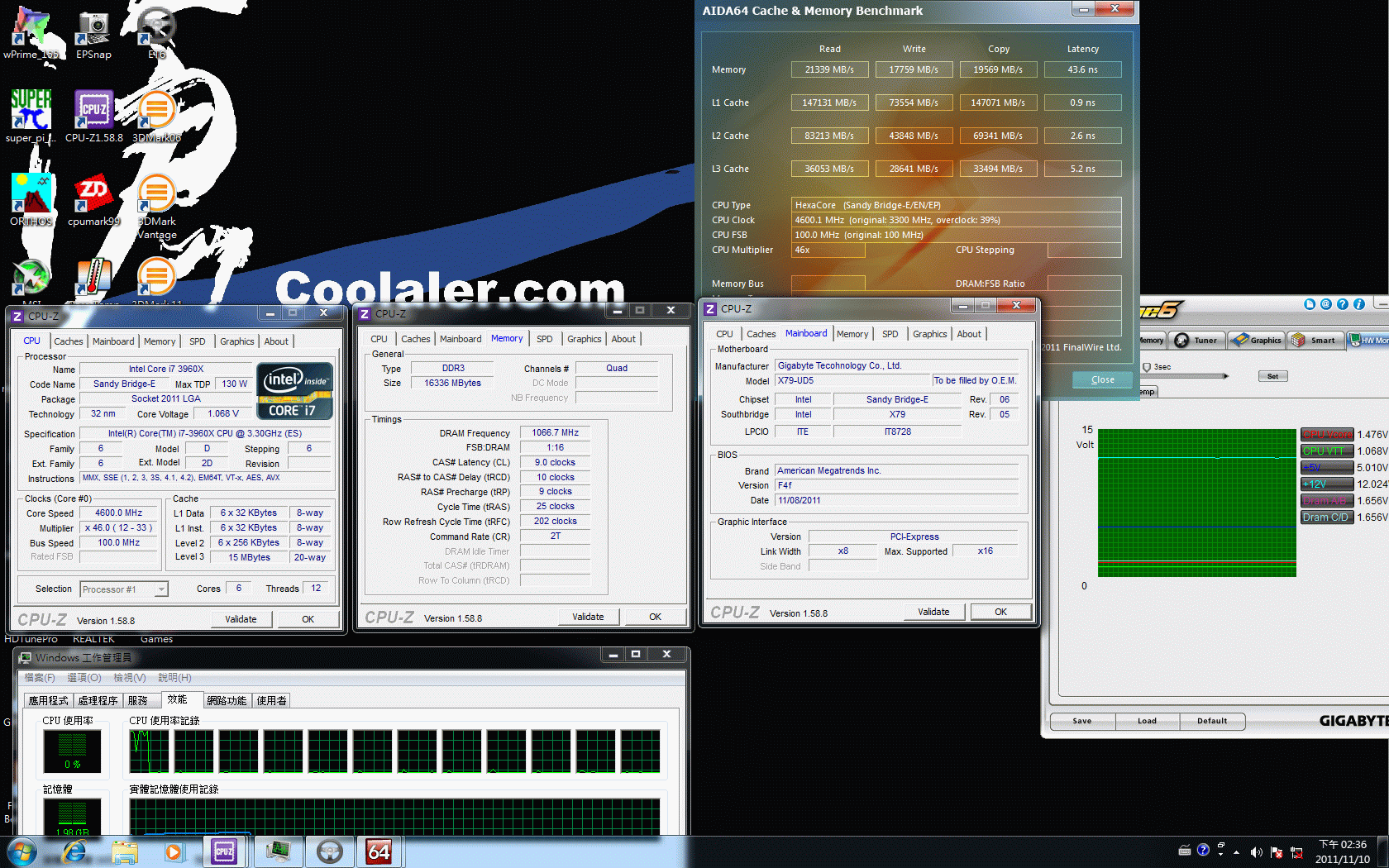
Task: Open the blue help icon in system tray
Action: (x=1203, y=850)
